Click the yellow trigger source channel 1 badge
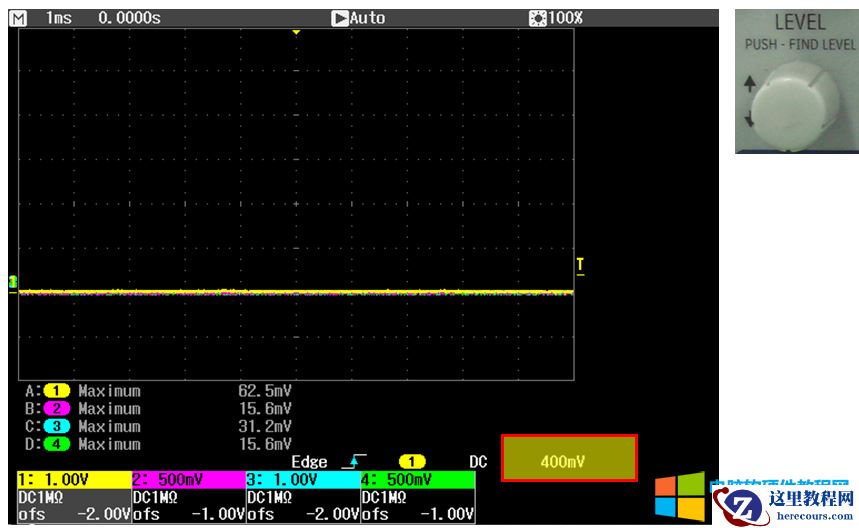Viewport: 859px width, 528px height. pyautogui.click(x=412, y=462)
